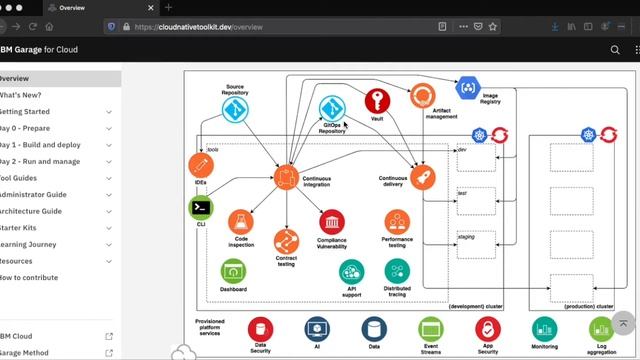640x360 pixels.
Task: Toggle reader view in address bar
Action: click(x=442, y=27)
